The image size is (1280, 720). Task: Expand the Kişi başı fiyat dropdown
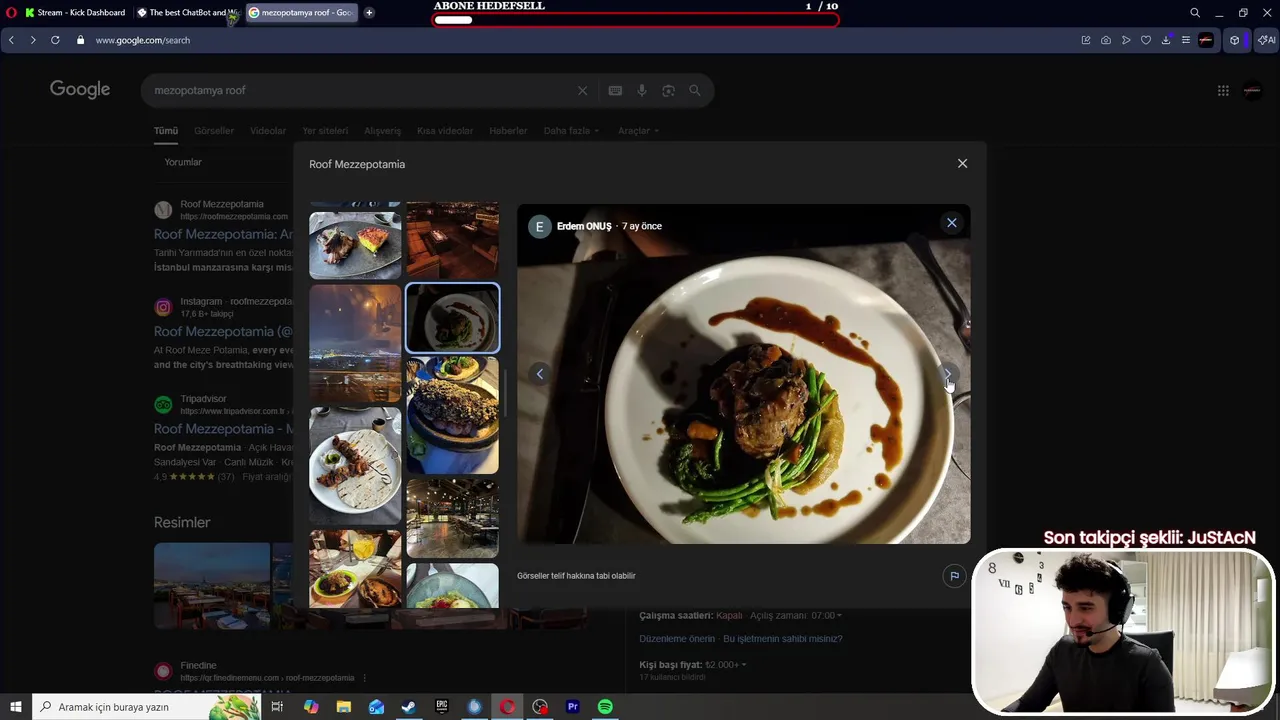point(693,665)
